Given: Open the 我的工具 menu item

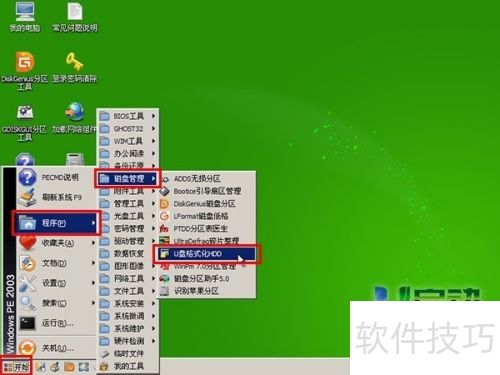Looking at the screenshot, I should pos(128,366).
